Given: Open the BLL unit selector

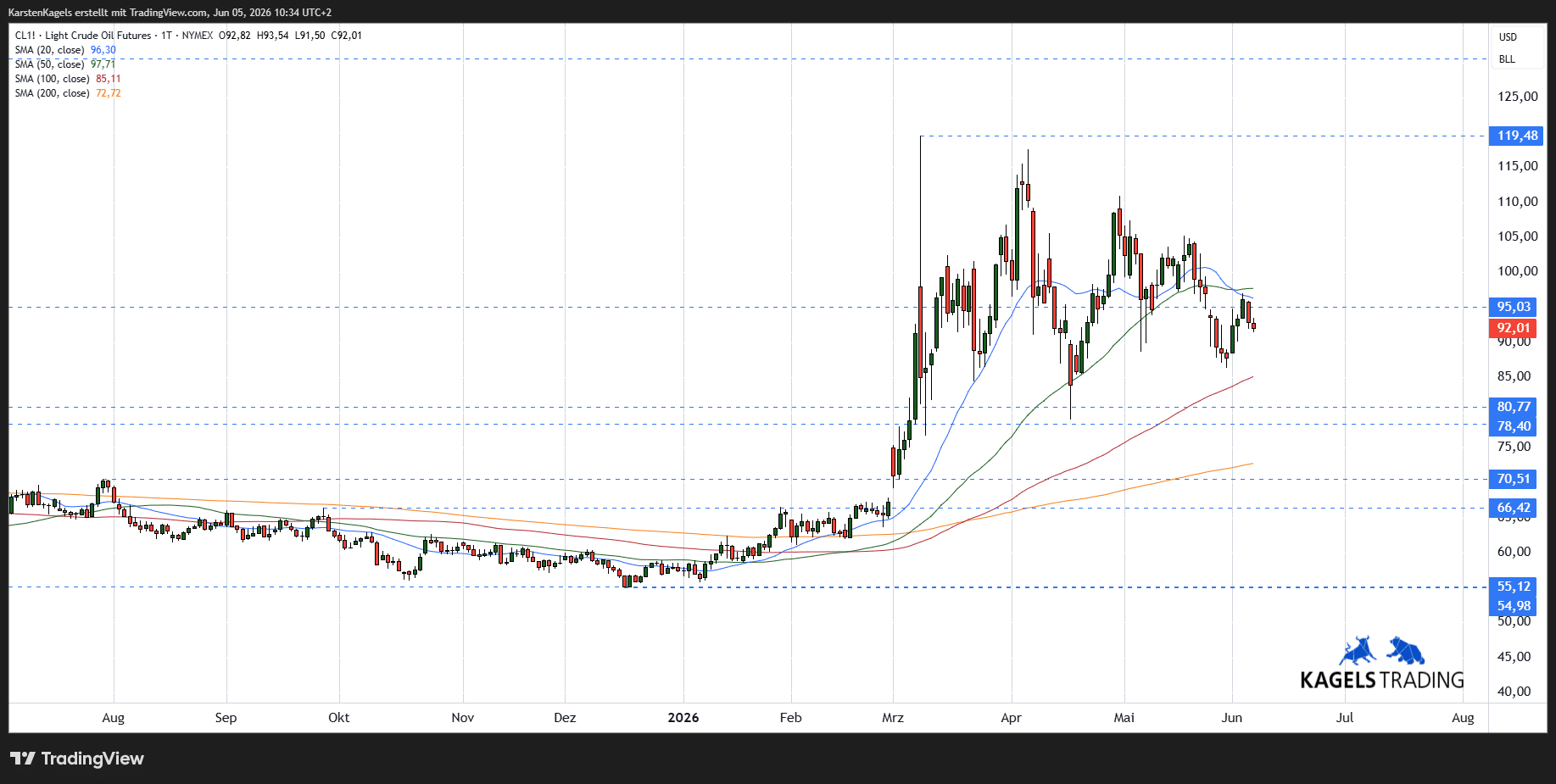Looking at the screenshot, I should pos(1507,59).
